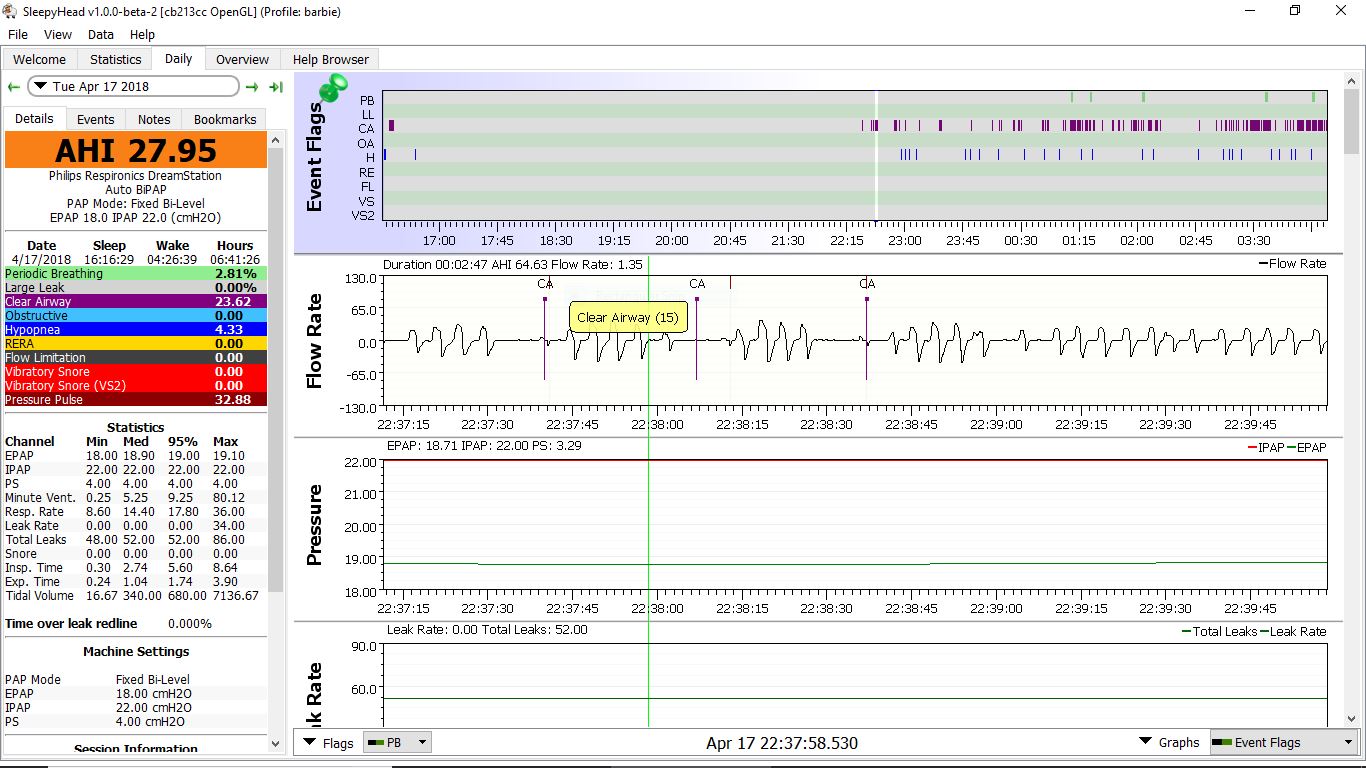This screenshot has width=1366, height=768.
Task: Click the Flow Rate legend label
Action: coord(1291,264)
